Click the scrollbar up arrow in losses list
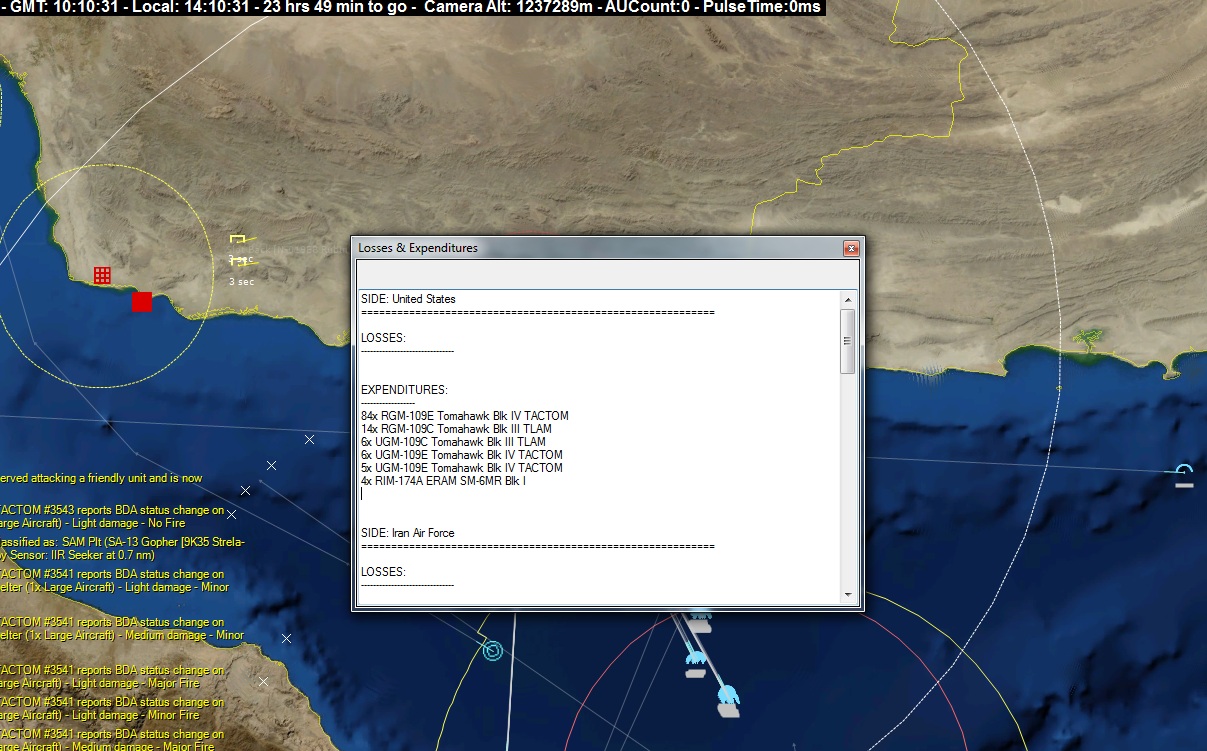This screenshot has width=1207, height=751. pyautogui.click(x=848, y=300)
